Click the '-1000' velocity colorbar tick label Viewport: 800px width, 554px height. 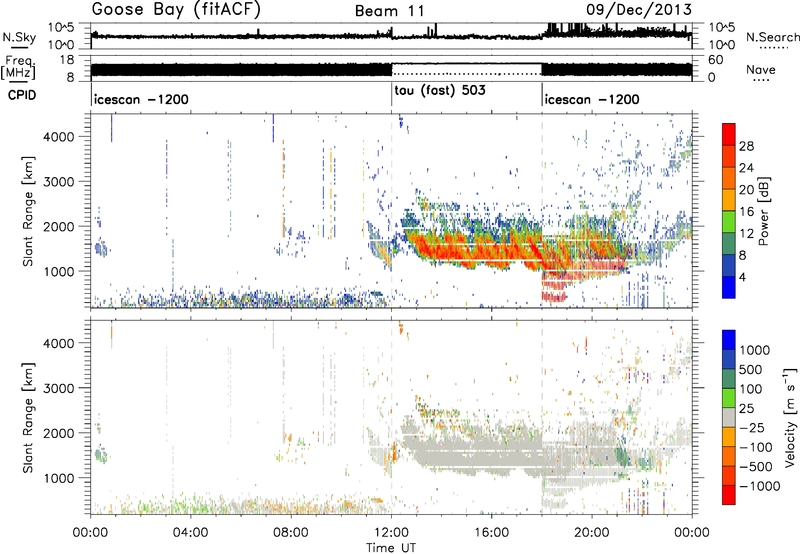(759, 486)
